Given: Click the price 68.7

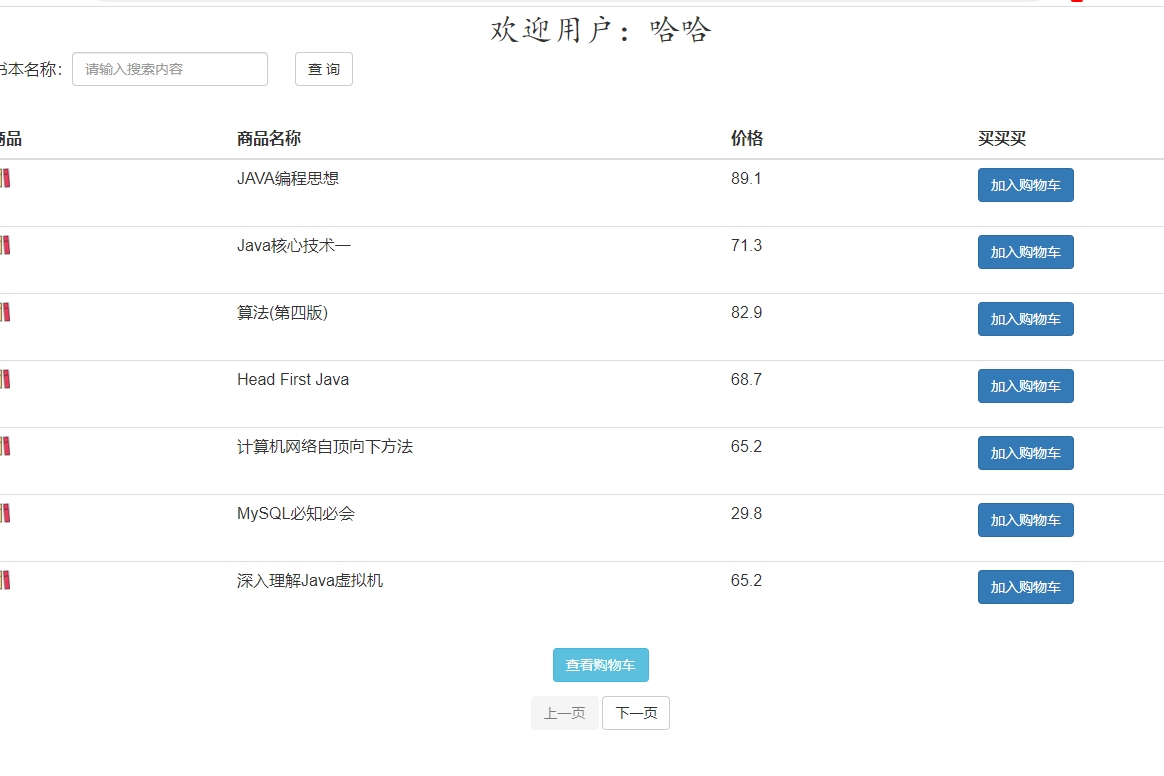Looking at the screenshot, I should click(746, 379).
